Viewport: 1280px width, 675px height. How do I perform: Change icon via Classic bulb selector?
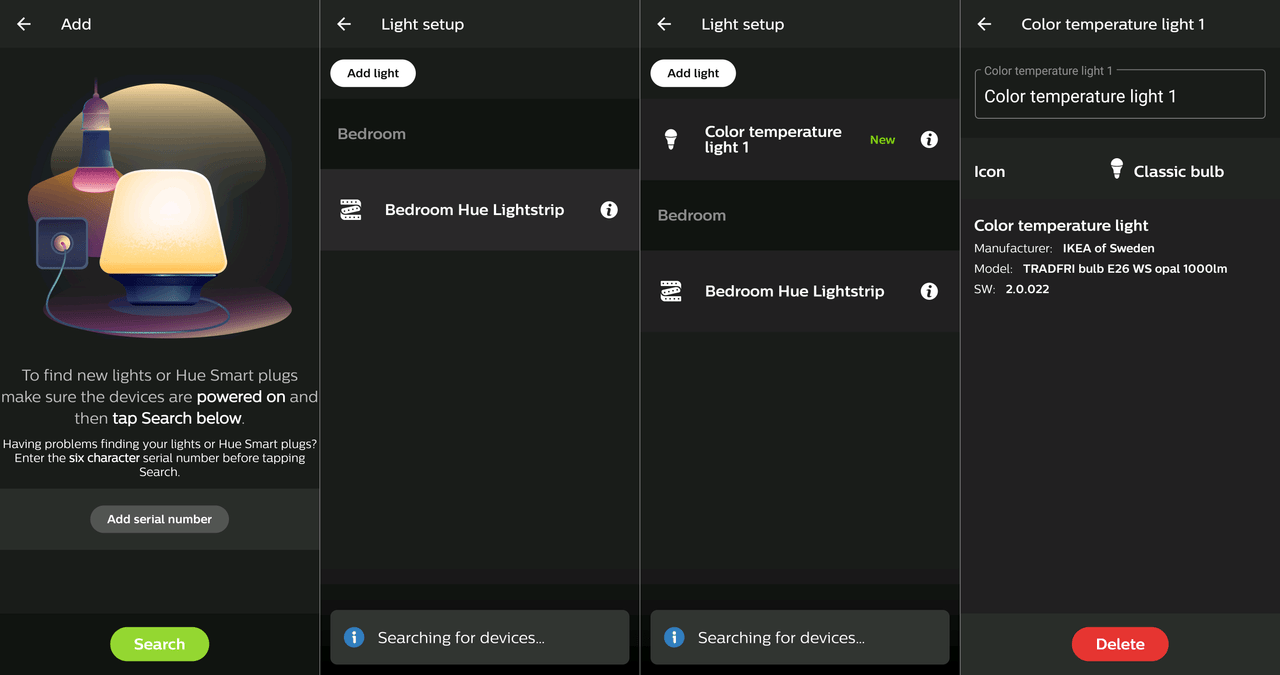pos(1167,171)
